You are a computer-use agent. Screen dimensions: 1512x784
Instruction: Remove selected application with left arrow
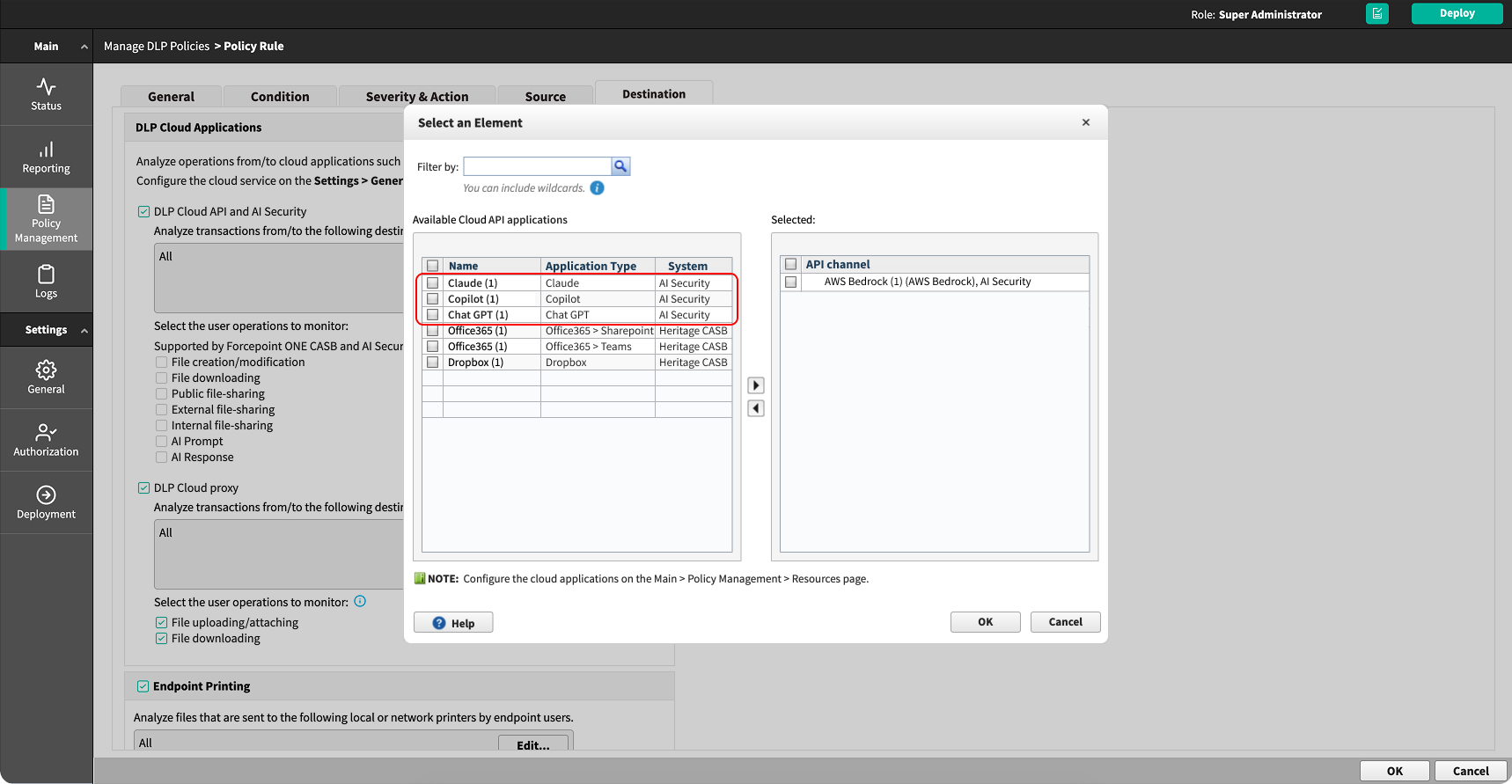point(756,408)
